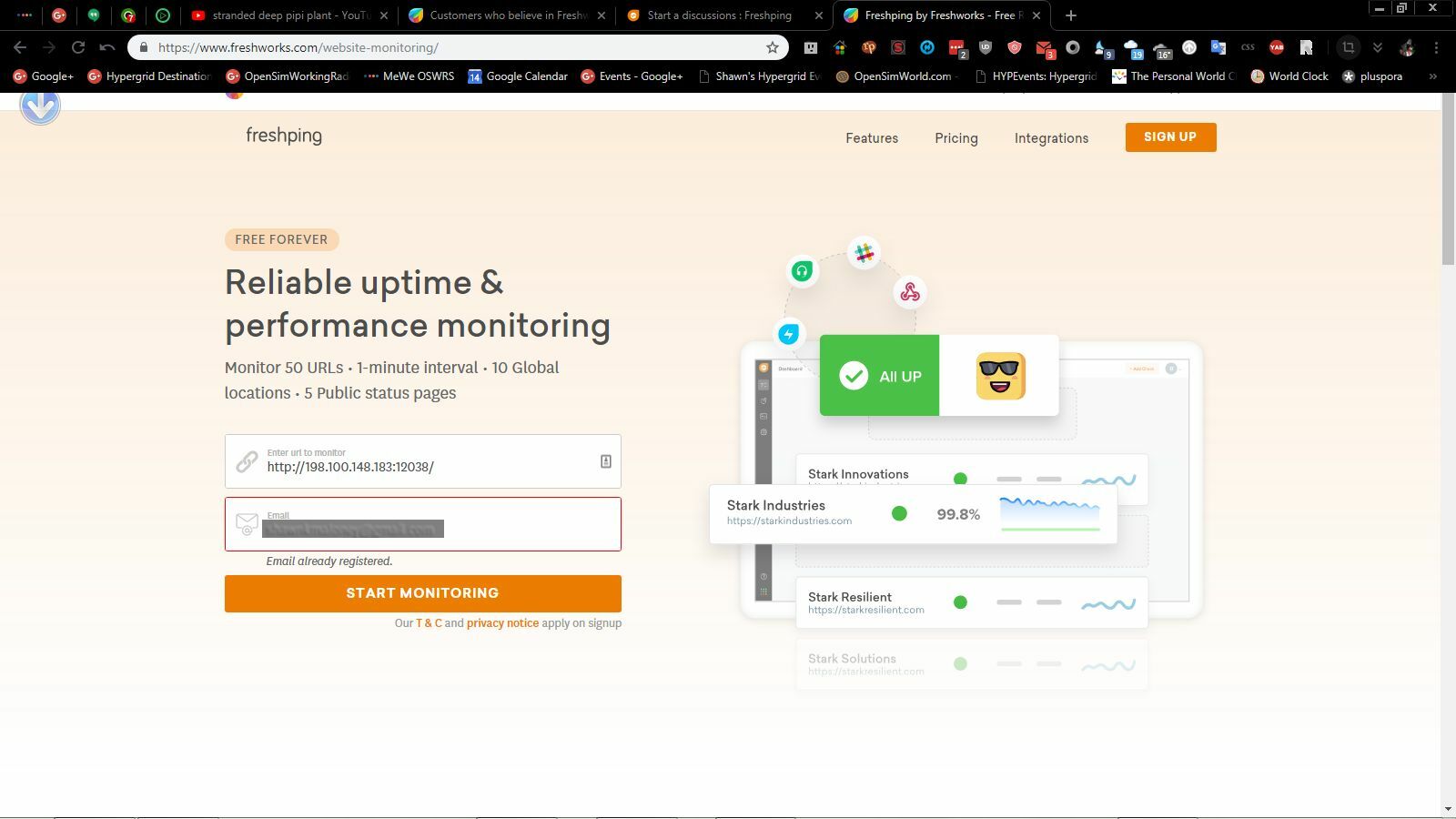
Task: Click the scroll-down arrow of the scrollbar
Action: pyautogui.click(x=1448, y=809)
